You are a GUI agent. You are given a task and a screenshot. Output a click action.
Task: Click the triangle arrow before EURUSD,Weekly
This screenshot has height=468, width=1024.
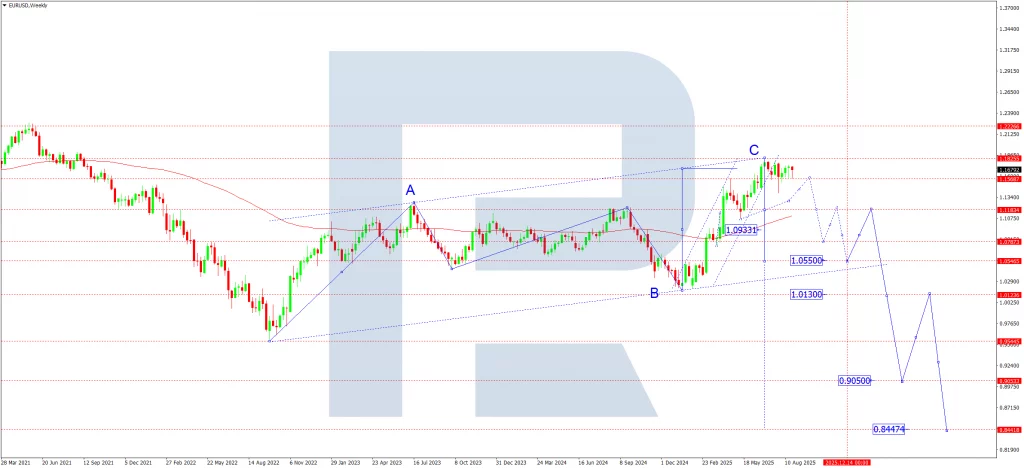coord(5,5)
